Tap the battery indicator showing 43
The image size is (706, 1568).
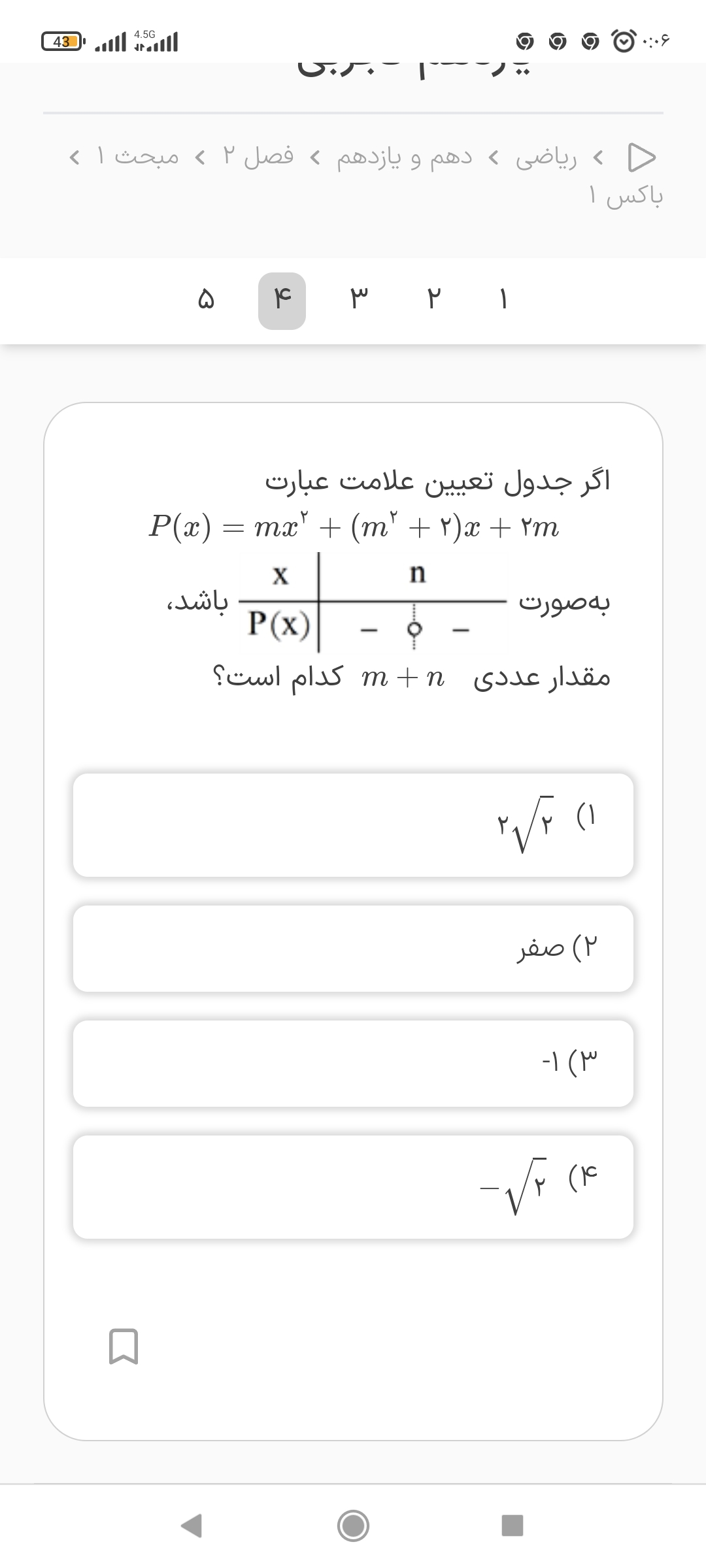tap(63, 42)
